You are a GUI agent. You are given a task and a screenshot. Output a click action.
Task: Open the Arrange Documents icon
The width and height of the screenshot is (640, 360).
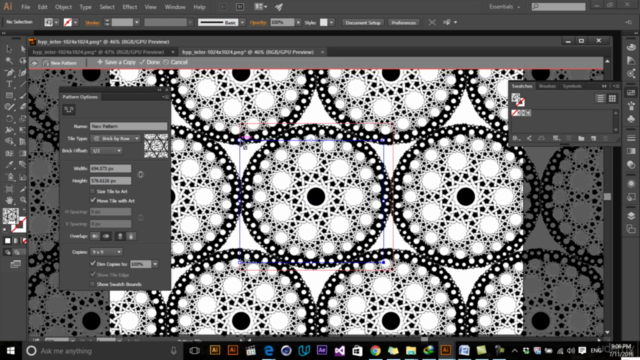pyautogui.click(x=260, y=7)
